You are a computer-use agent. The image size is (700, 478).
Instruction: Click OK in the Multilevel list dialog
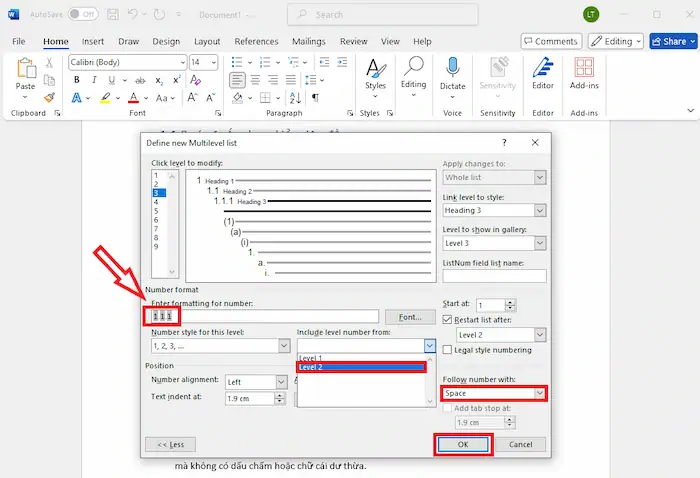click(x=462, y=444)
